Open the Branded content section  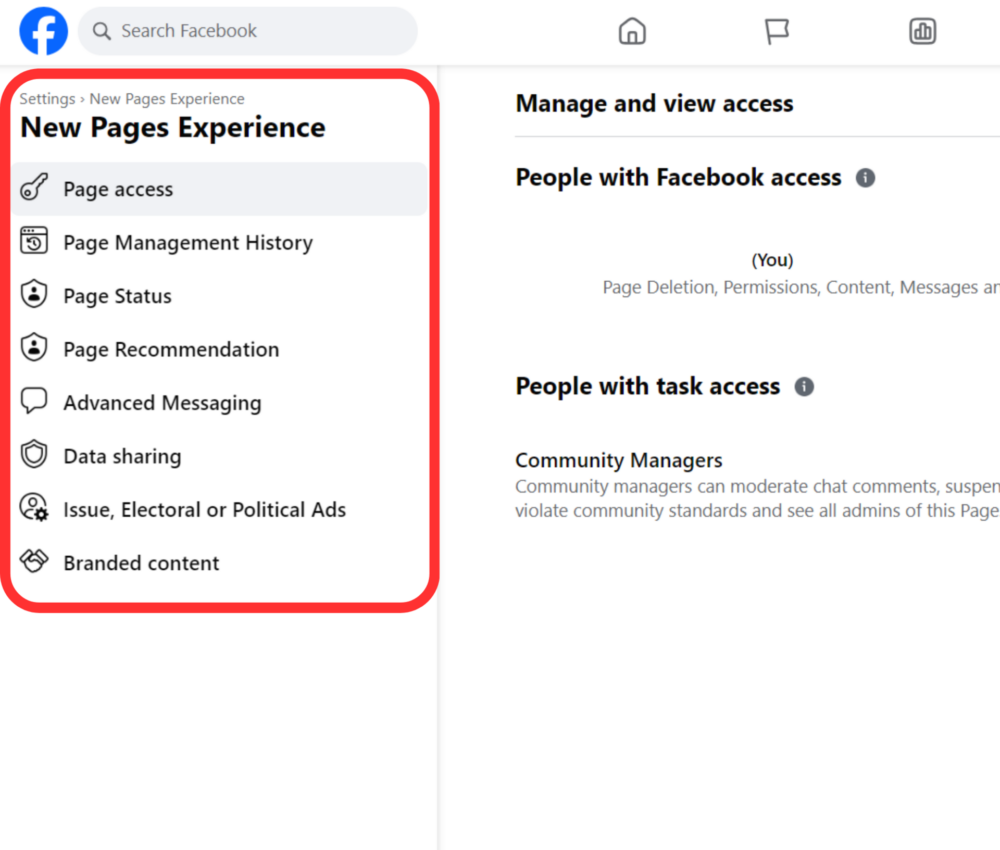click(x=140, y=562)
